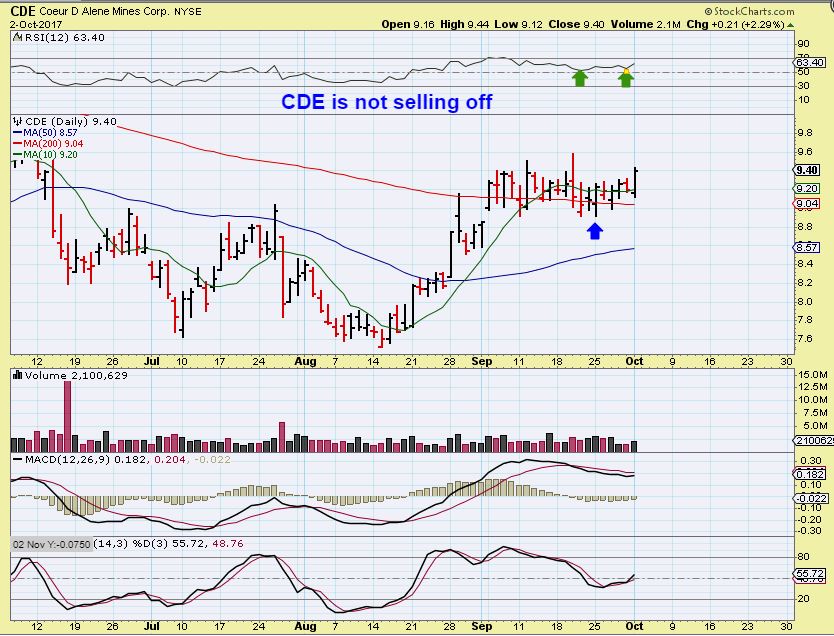Click the 15.0M volume axis label
834x636 pixels.
pyautogui.click(x=812, y=374)
